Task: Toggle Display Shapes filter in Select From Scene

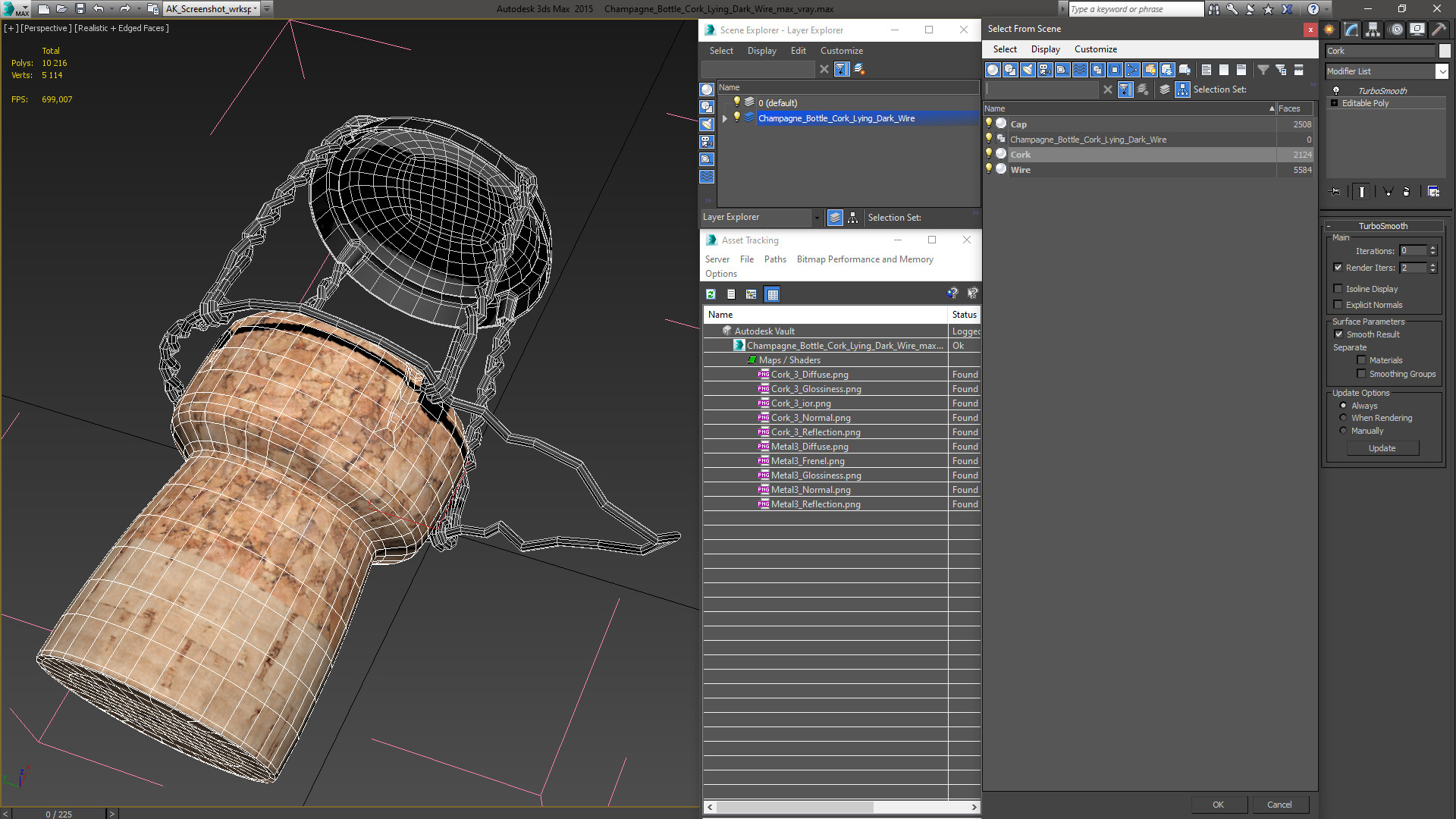Action: tap(1010, 70)
